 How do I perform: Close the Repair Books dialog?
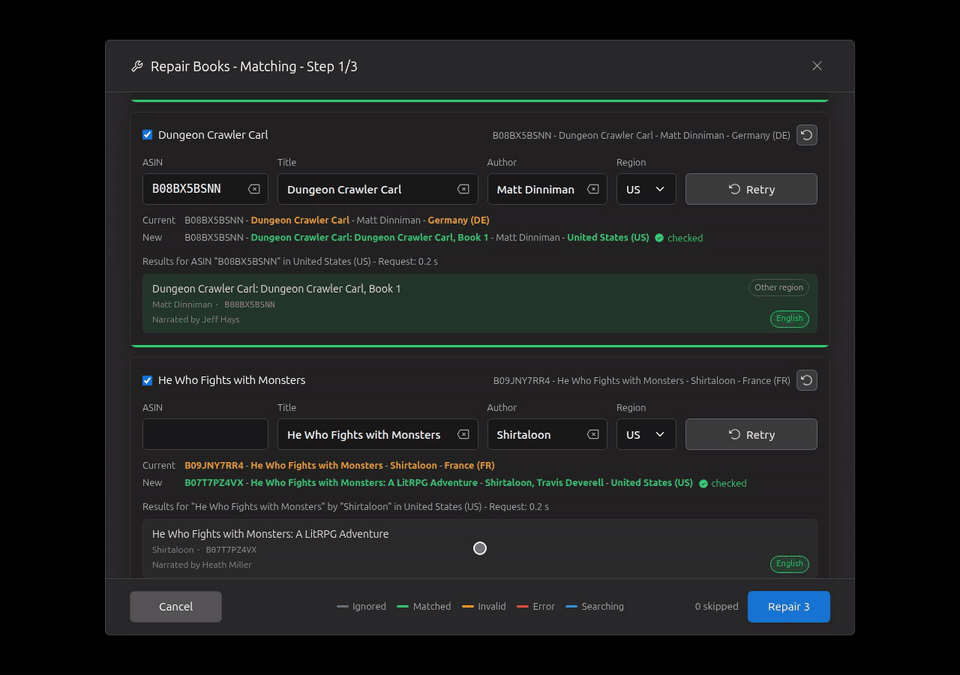(x=817, y=66)
